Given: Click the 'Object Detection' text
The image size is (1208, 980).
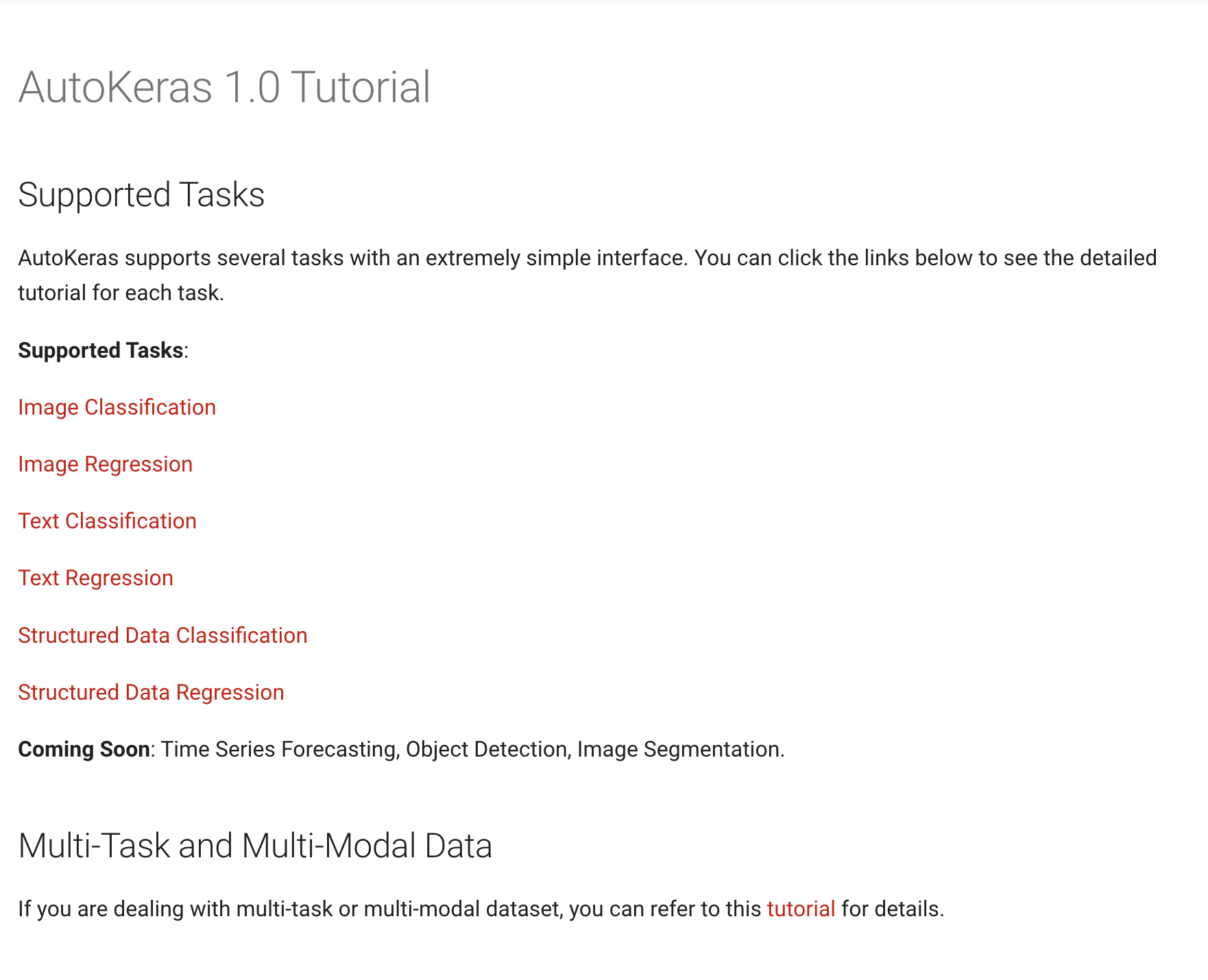Looking at the screenshot, I should (x=487, y=750).
